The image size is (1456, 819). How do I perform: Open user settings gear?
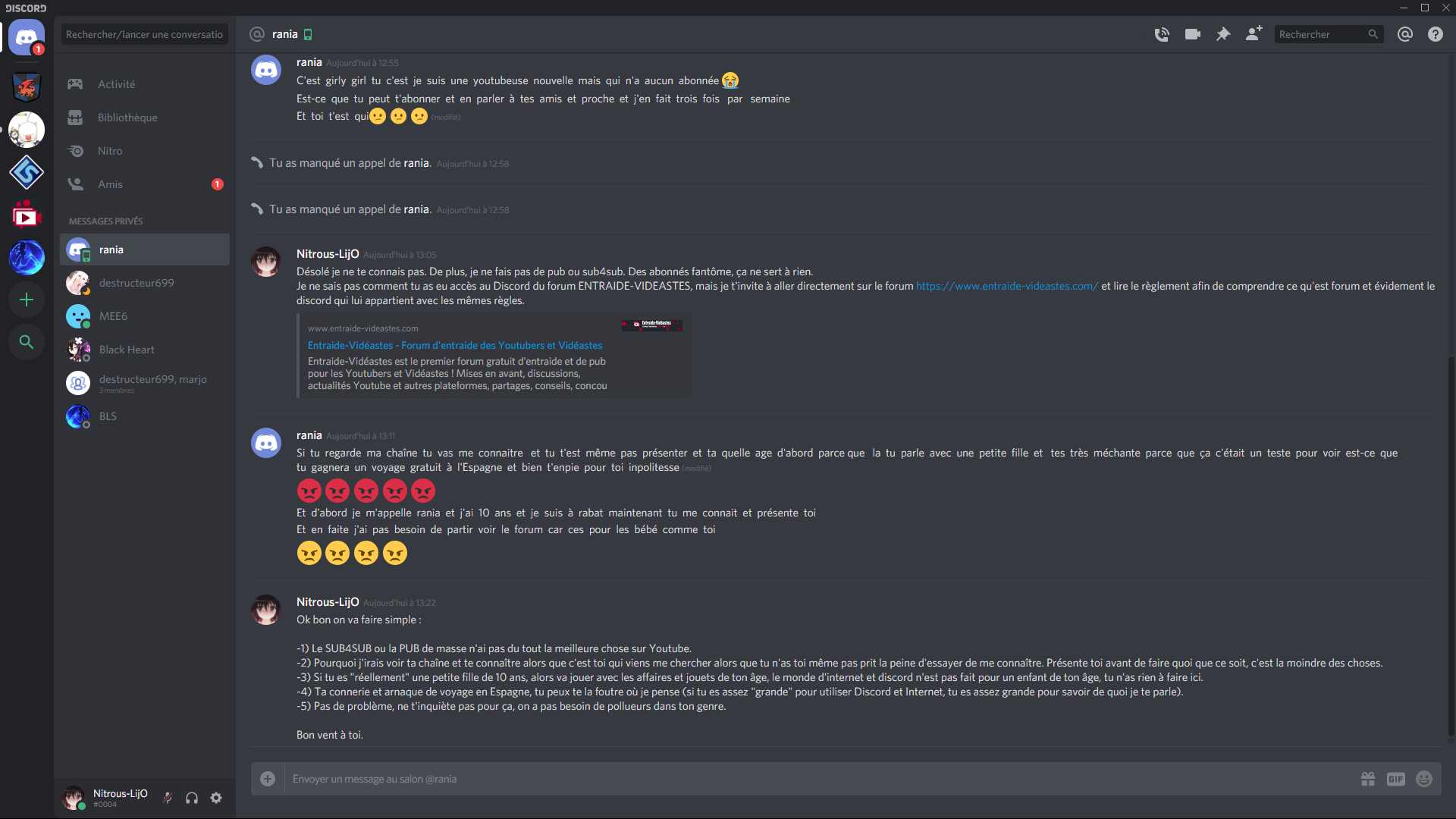tap(216, 798)
